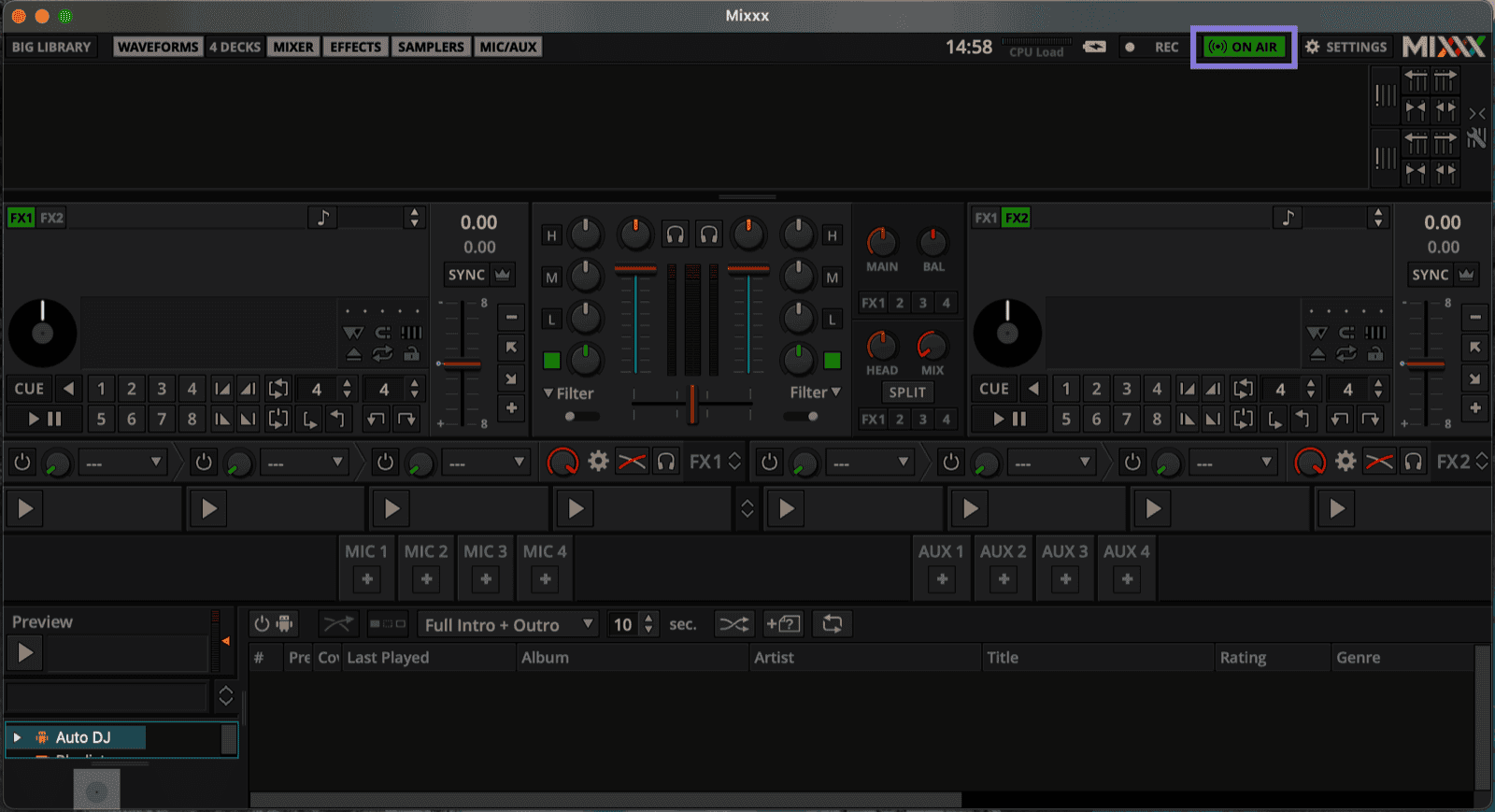Open first effect dropdown in FX1 unit
Screen dimensions: 1495x812
pyautogui.click(x=122, y=463)
